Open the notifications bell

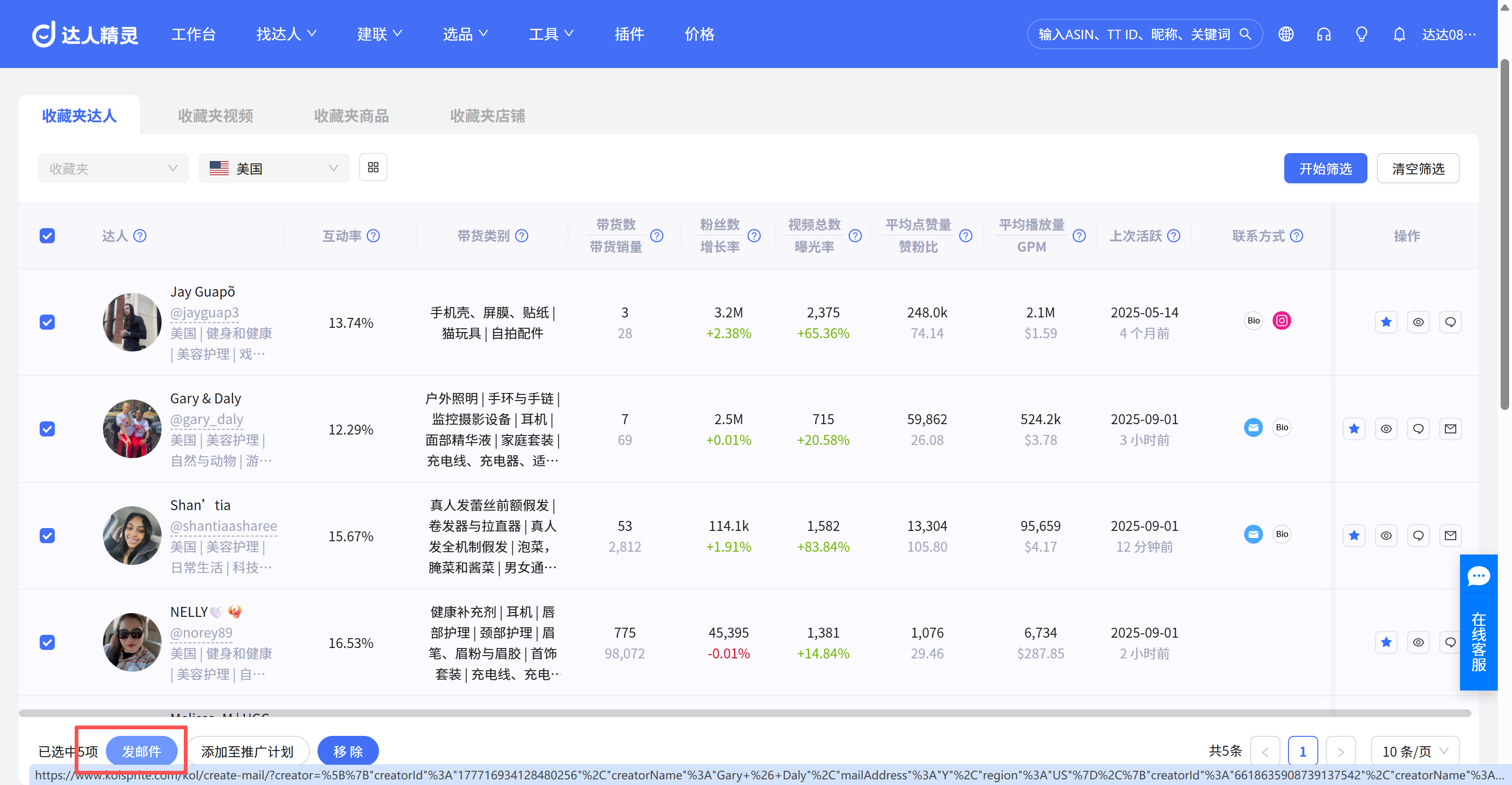1399,34
